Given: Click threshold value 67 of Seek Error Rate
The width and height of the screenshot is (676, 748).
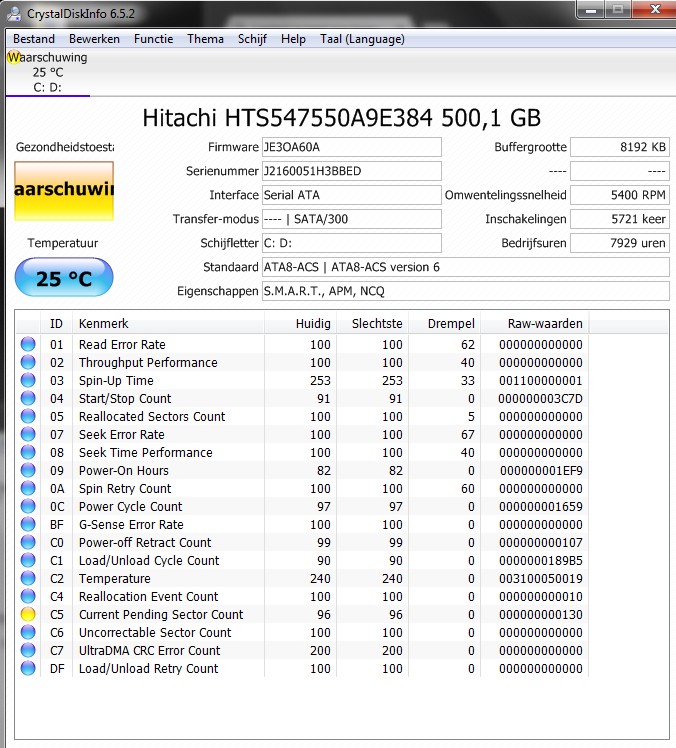Looking at the screenshot, I should (x=468, y=435).
